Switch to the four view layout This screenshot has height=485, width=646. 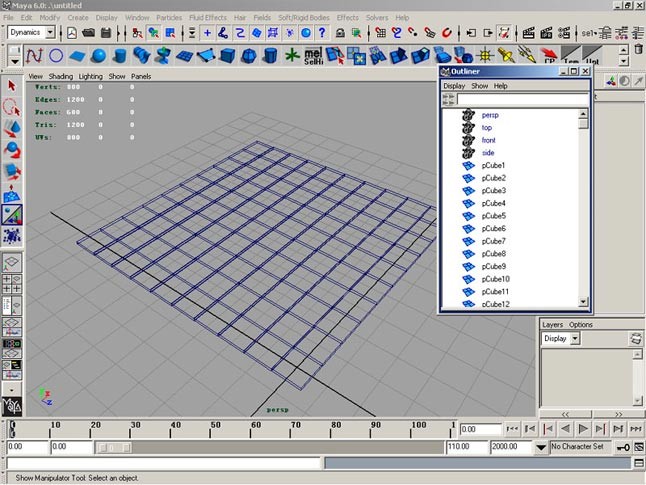(12, 284)
